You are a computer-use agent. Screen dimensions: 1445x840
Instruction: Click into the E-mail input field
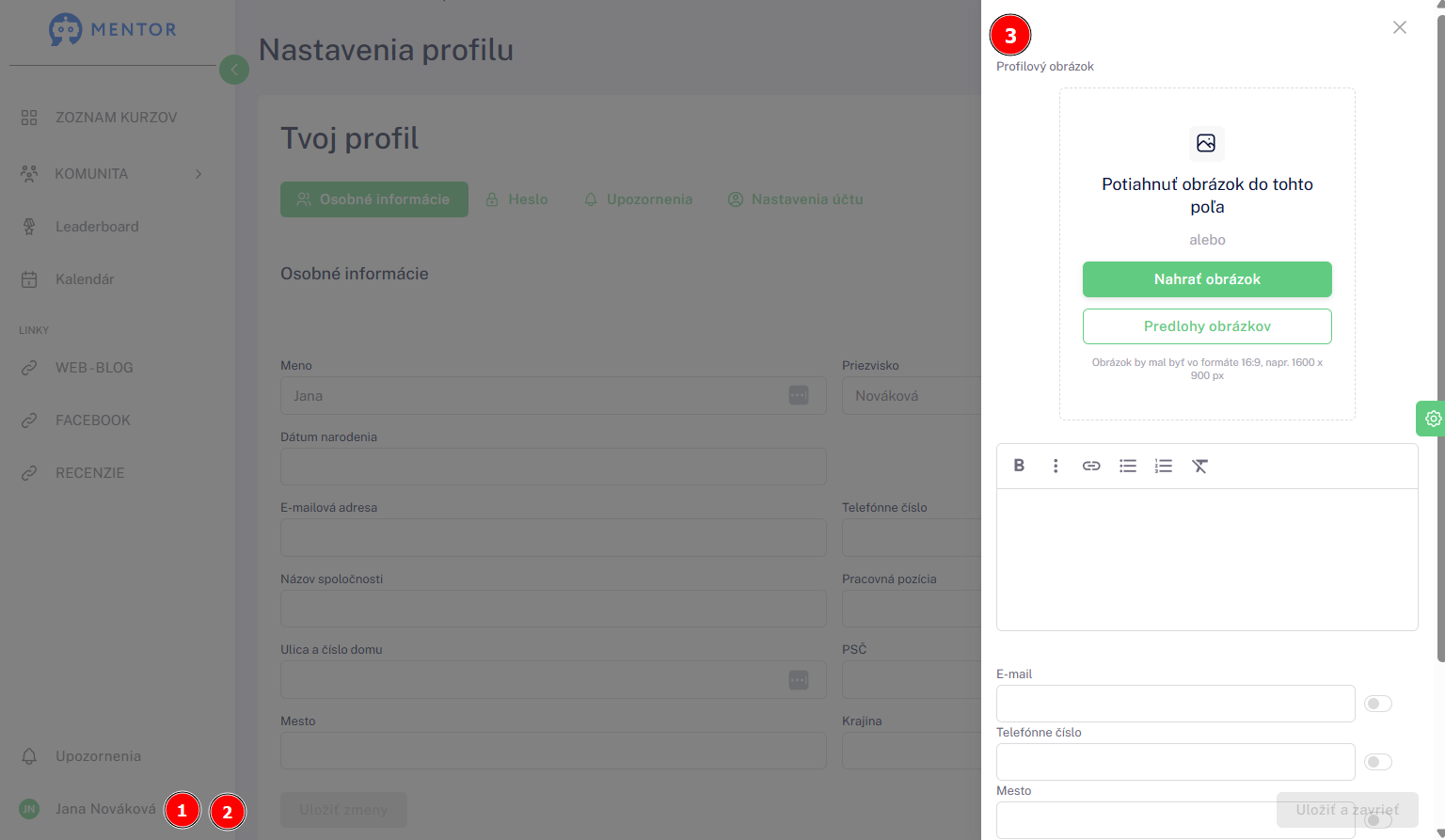pyautogui.click(x=1175, y=704)
